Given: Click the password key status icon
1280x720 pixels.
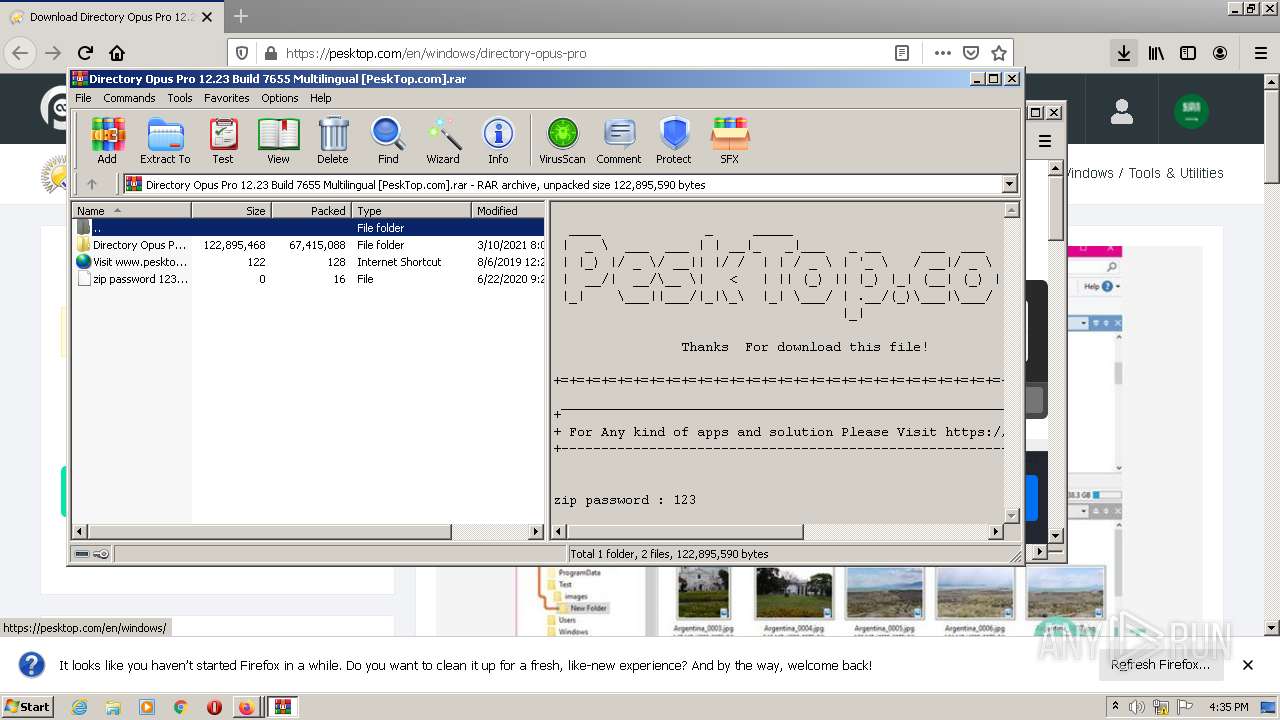Looking at the screenshot, I should pyautogui.click(x=101, y=554).
